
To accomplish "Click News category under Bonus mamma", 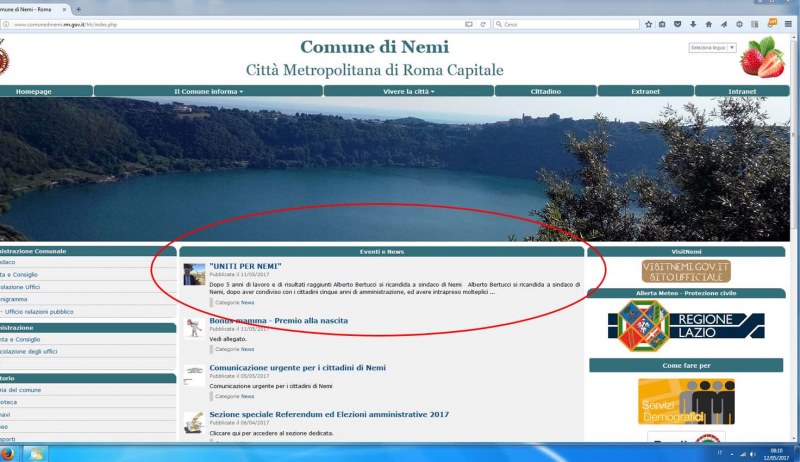I will coord(247,349).
